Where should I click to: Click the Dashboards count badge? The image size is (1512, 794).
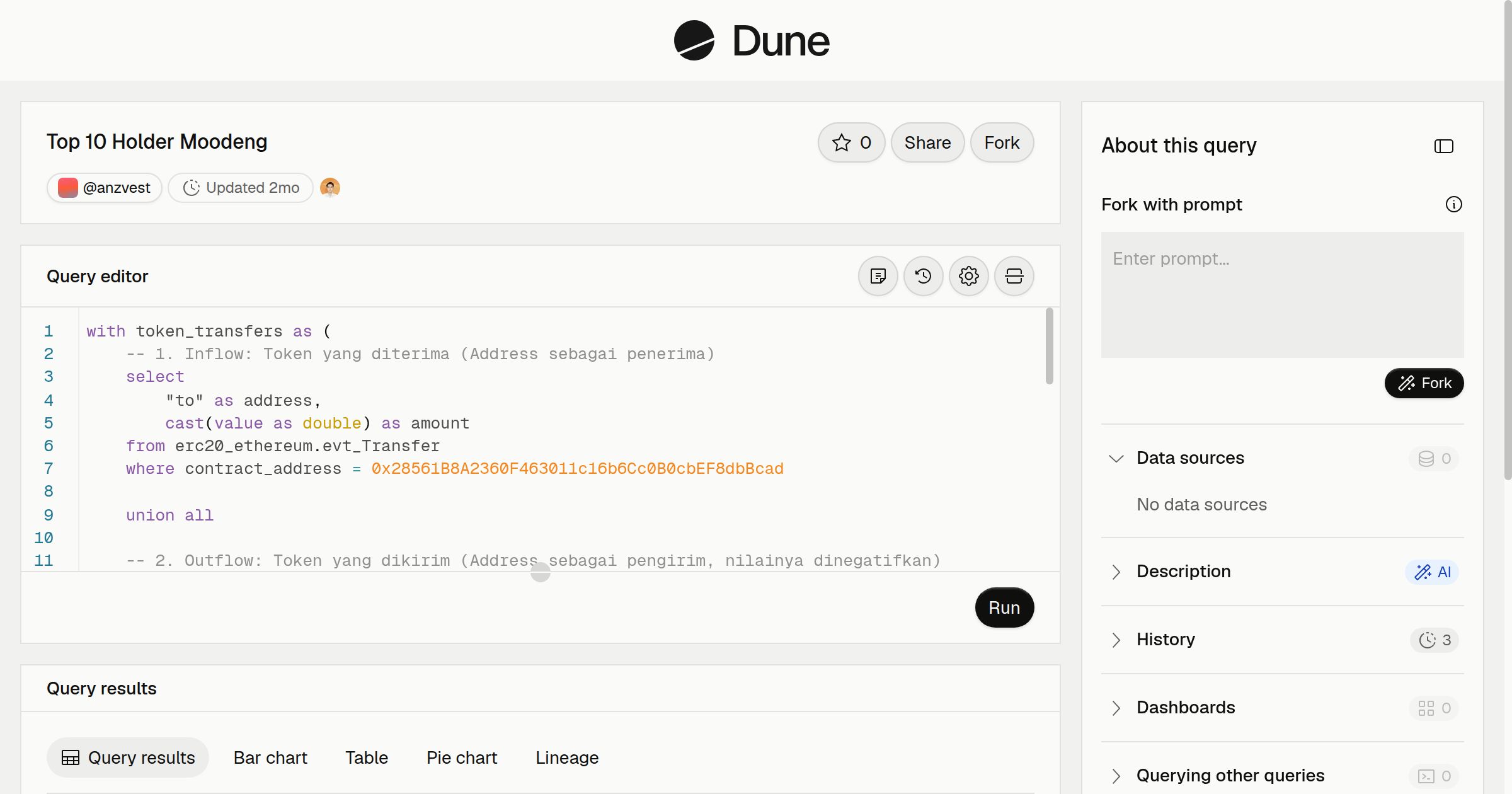1434,708
